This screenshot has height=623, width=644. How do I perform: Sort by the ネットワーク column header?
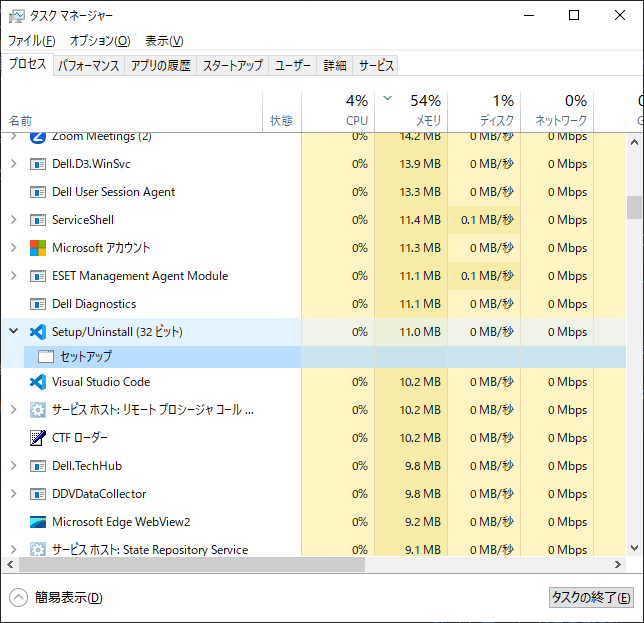click(557, 112)
